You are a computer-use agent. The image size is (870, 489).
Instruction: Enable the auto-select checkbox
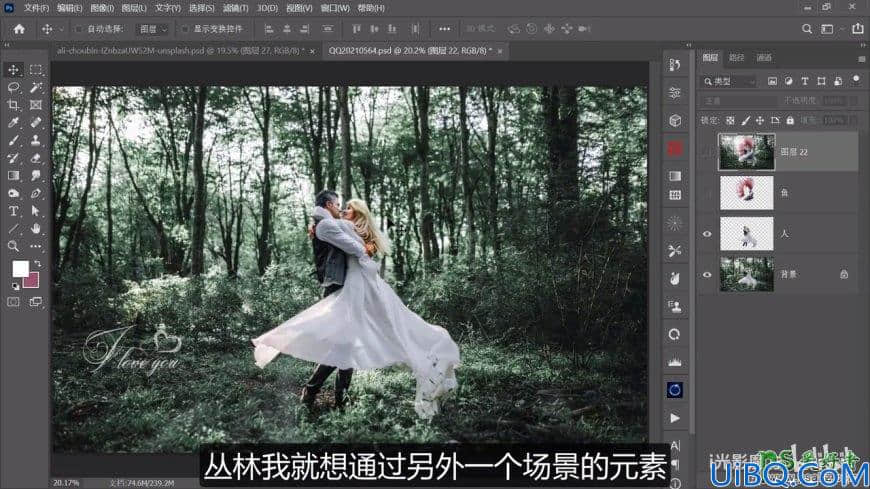(x=79, y=29)
